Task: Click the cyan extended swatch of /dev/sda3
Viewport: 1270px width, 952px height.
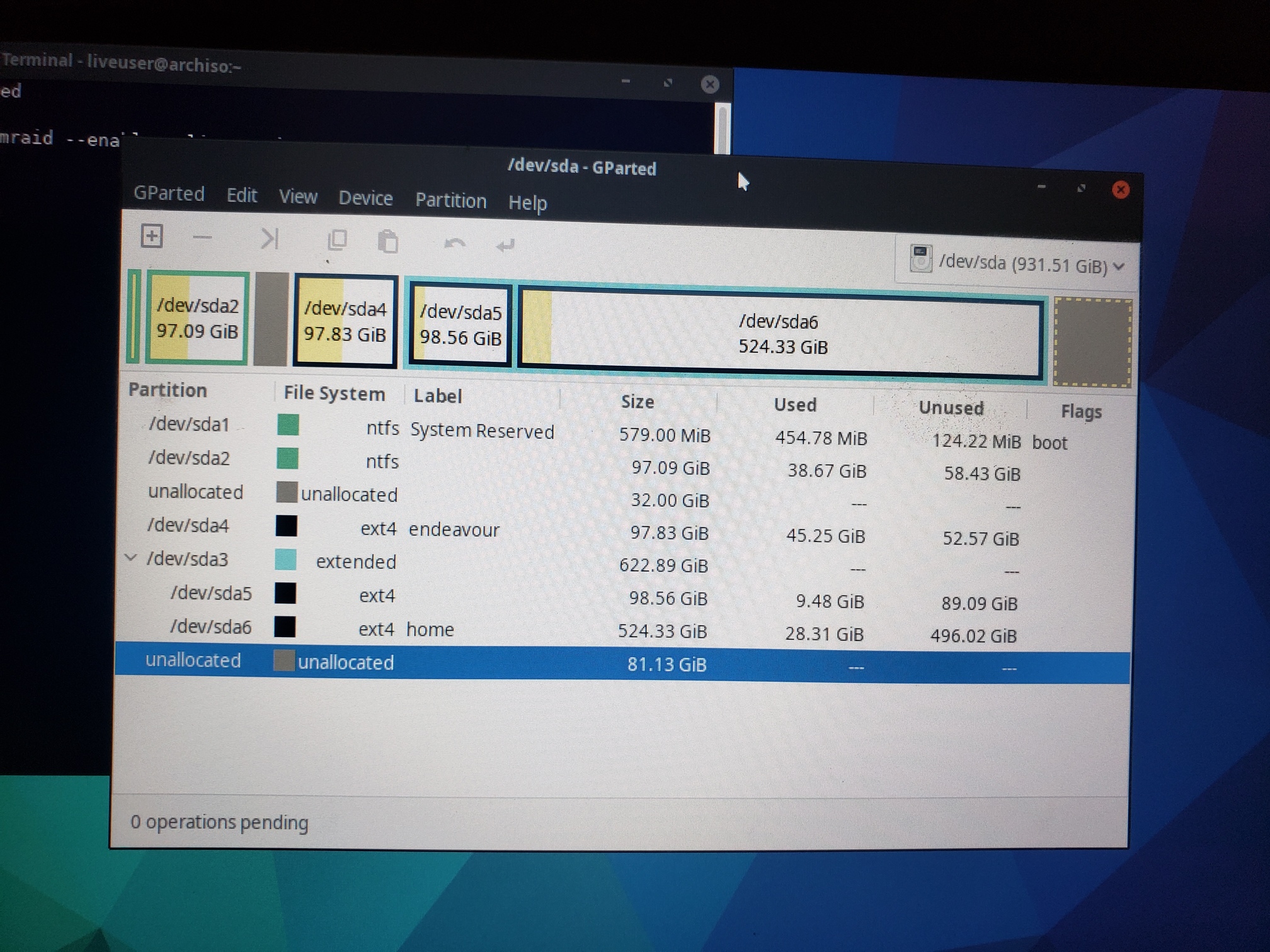Action: click(285, 559)
